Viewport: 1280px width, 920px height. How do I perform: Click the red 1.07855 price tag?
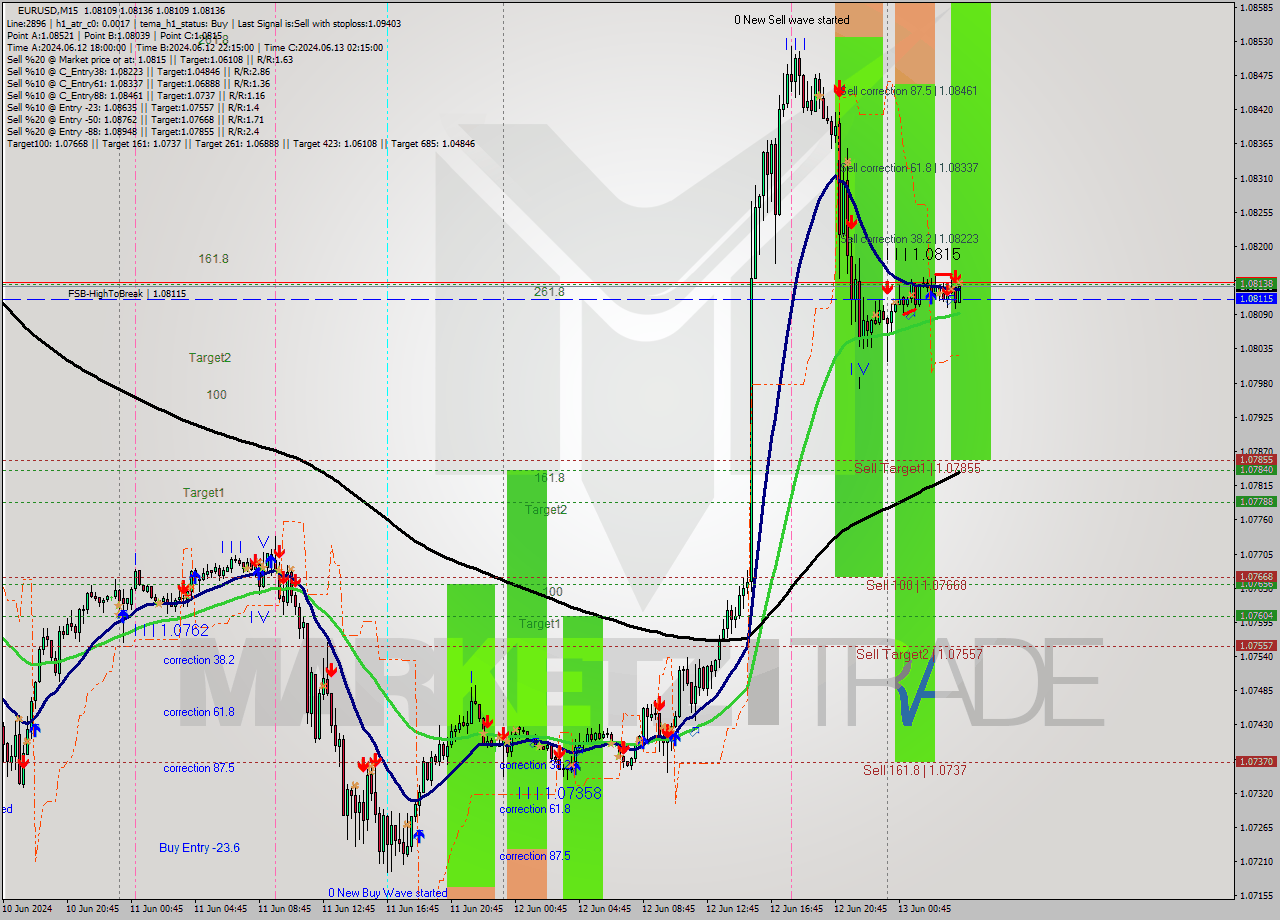coord(1256,460)
